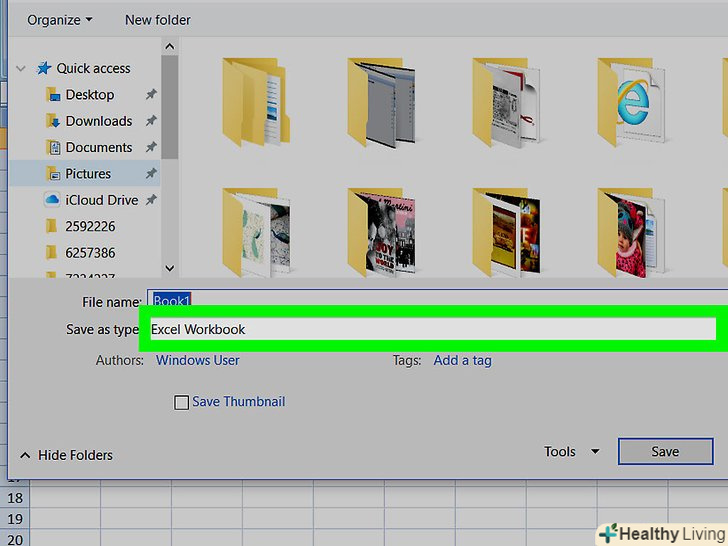Select the folder with yellow framed picture

point(506,232)
